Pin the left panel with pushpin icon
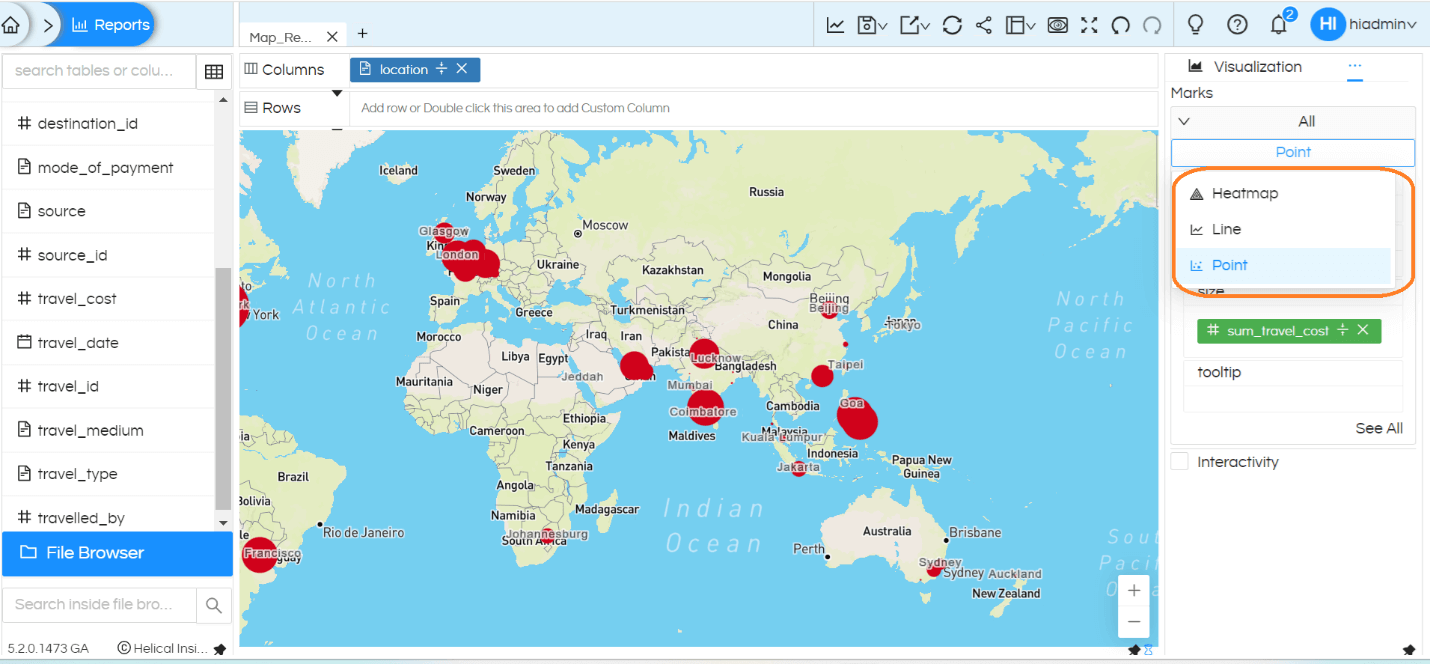Viewport: 1430px width, 664px height. [220, 649]
